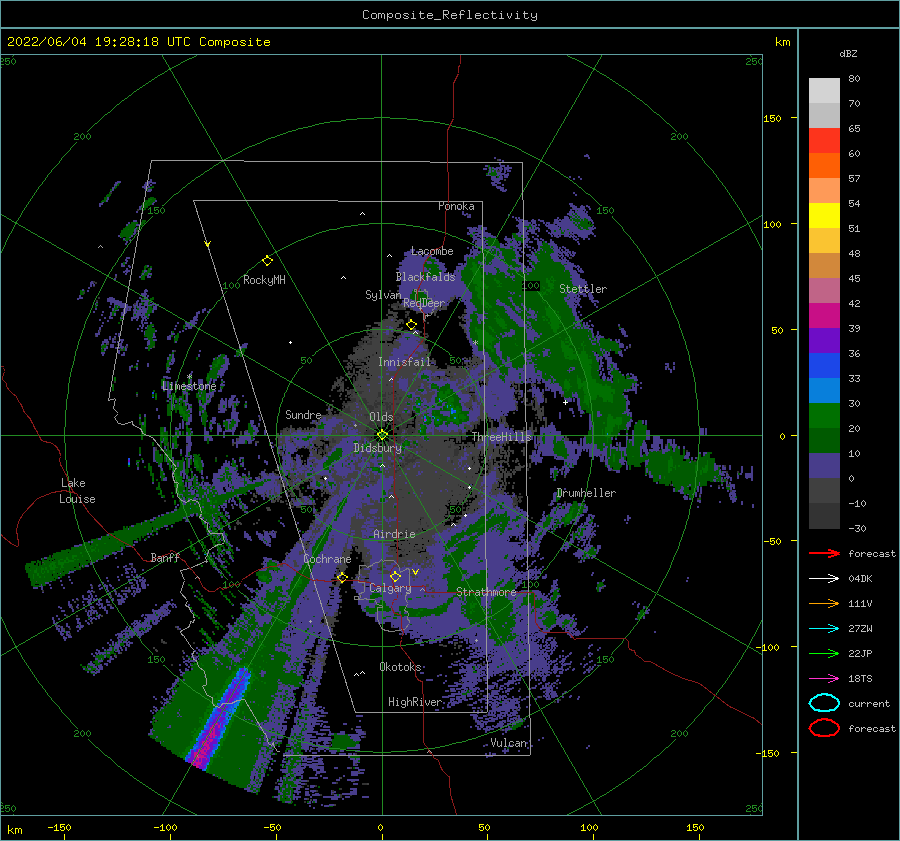Screen dimensions: 900x841
Task: Click the Composite_Reflectivity title
Action: [x=449, y=15]
